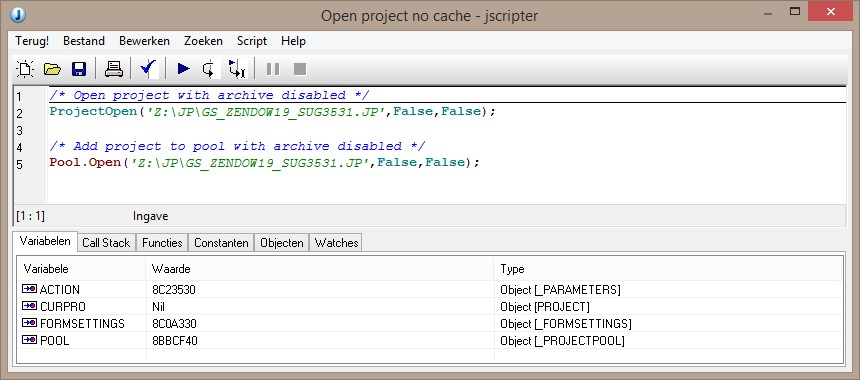Click the disabled pause icon
The image size is (860, 380).
273,69
